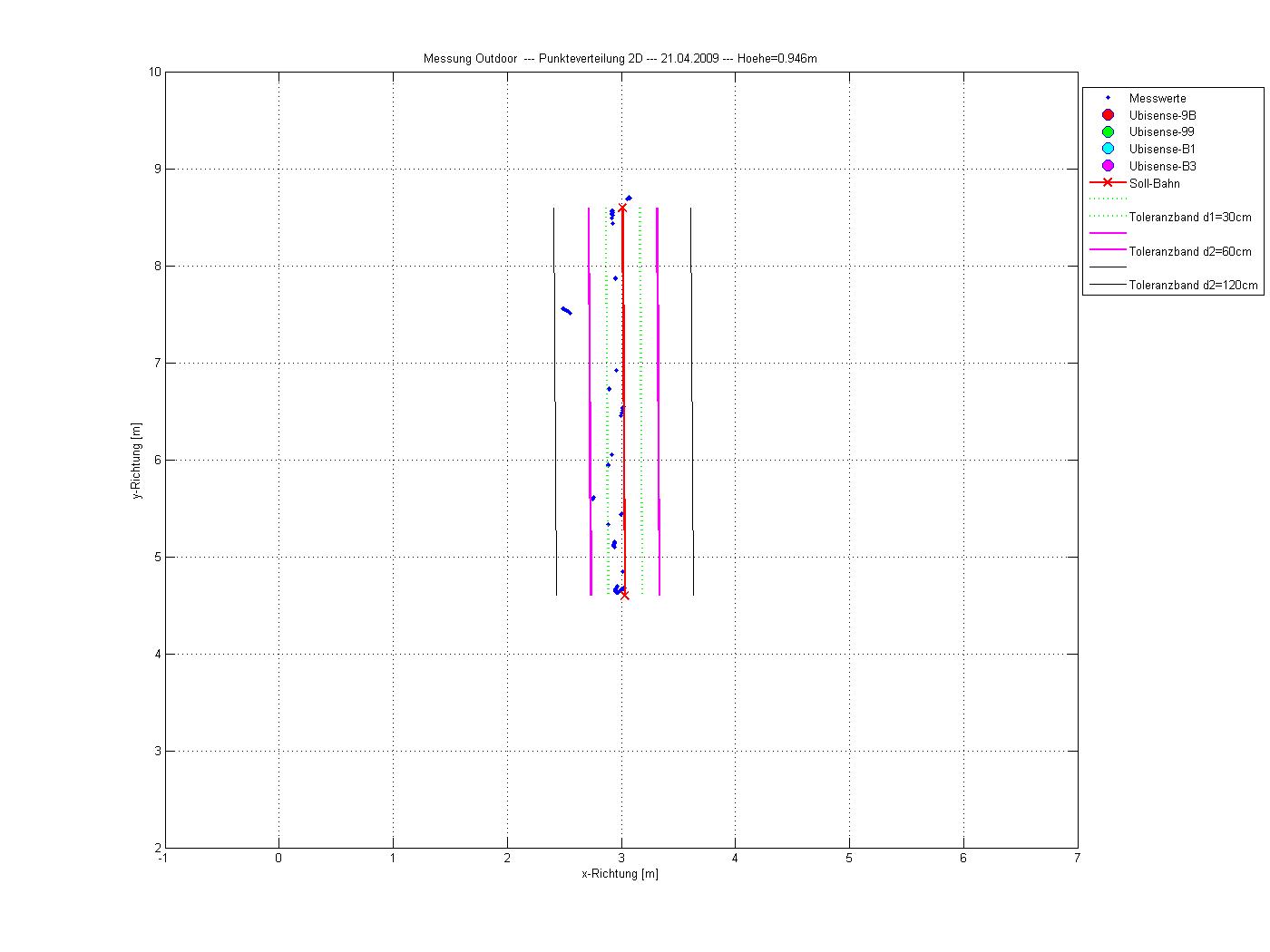
Task: Click the outlier blue point cluster left of bands
Action: coord(565,310)
